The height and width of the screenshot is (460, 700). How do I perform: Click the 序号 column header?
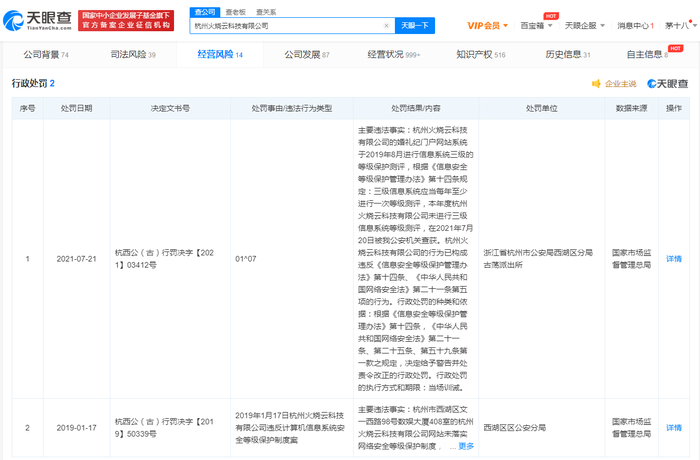tap(27, 108)
